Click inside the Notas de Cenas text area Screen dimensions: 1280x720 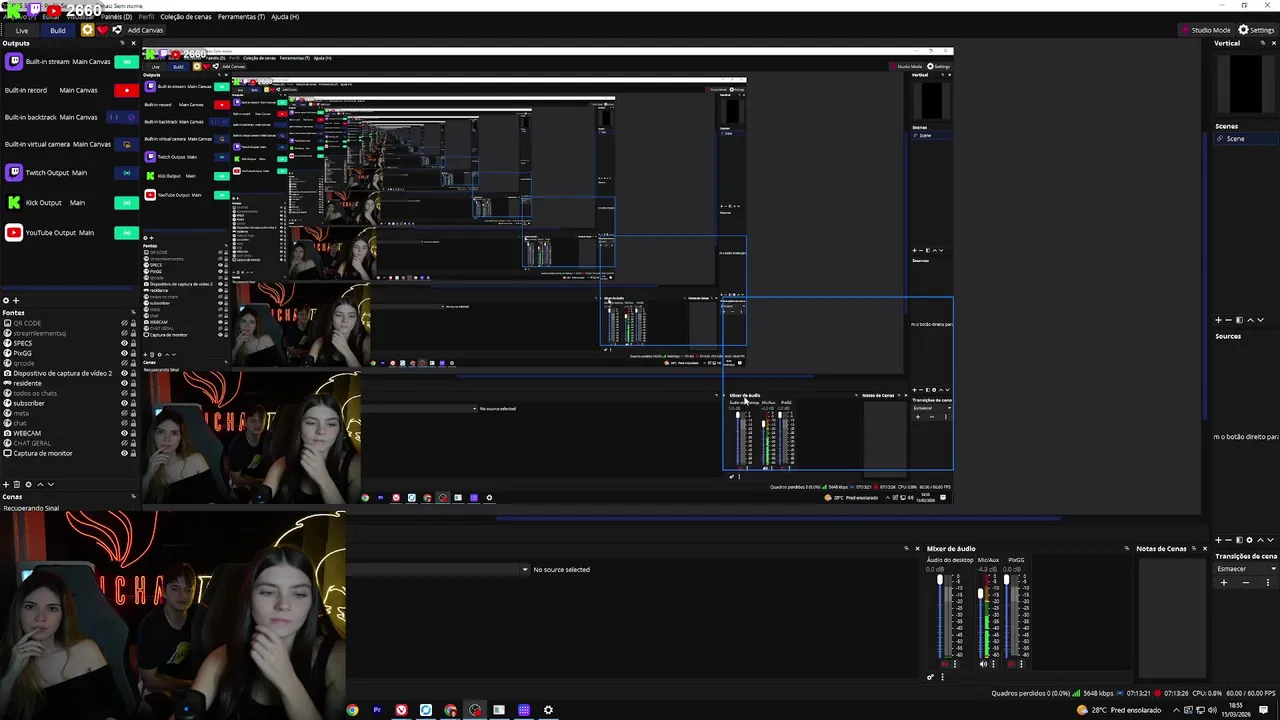[1172, 617]
